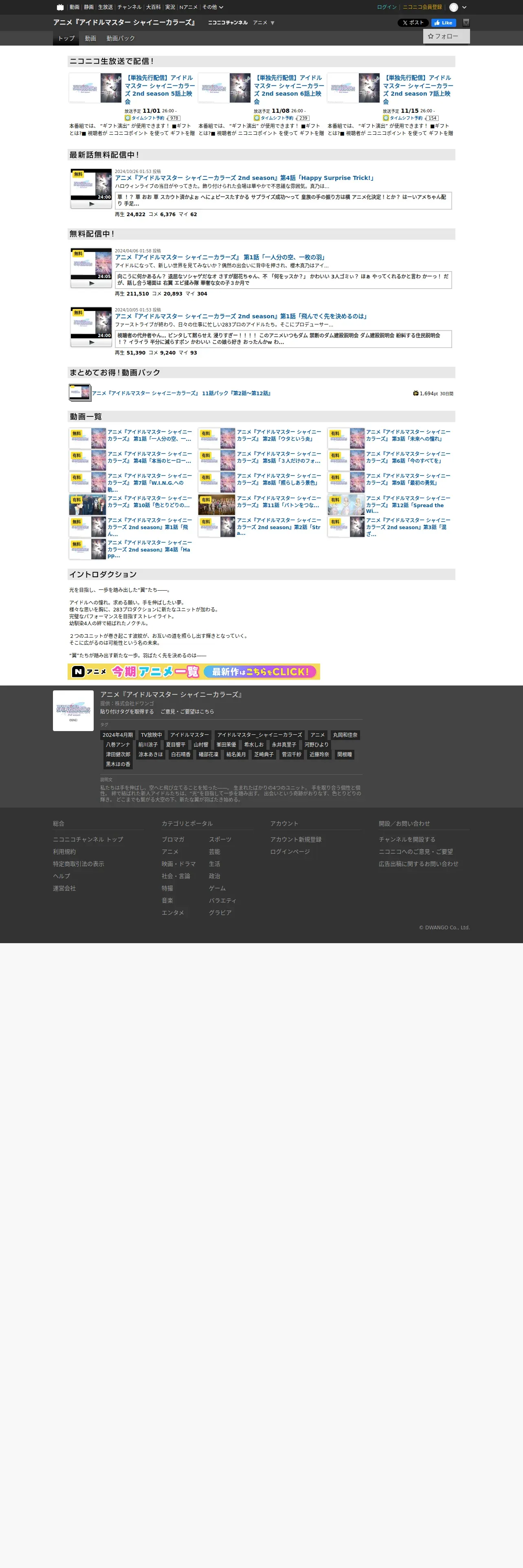Open video list item 第8話「照らしあう景色」
The height and width of the screenshot is (1568, 523).
[279, 479]
